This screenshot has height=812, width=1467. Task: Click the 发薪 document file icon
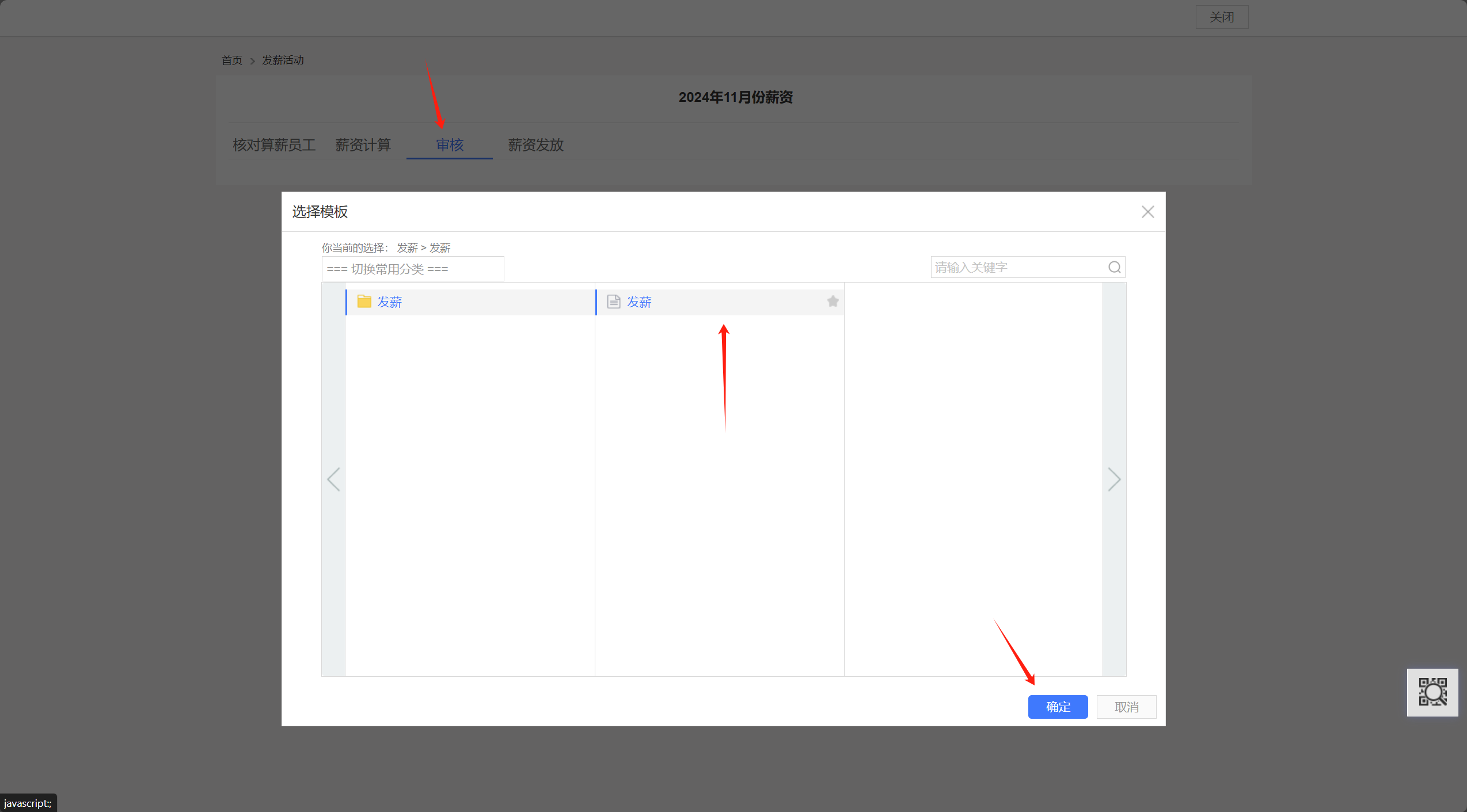tap(614, 302)
